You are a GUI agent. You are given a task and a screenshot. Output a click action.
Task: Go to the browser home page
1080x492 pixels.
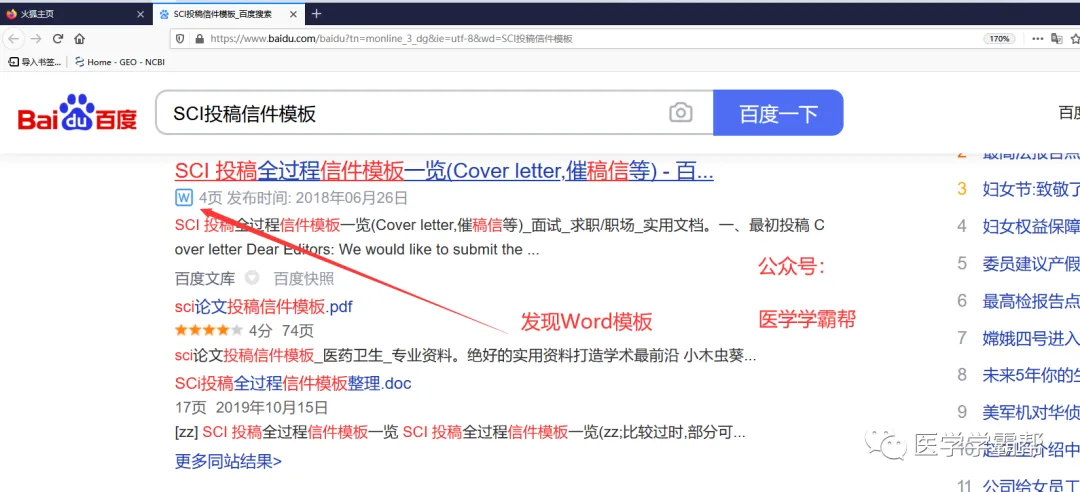(79, 39)
